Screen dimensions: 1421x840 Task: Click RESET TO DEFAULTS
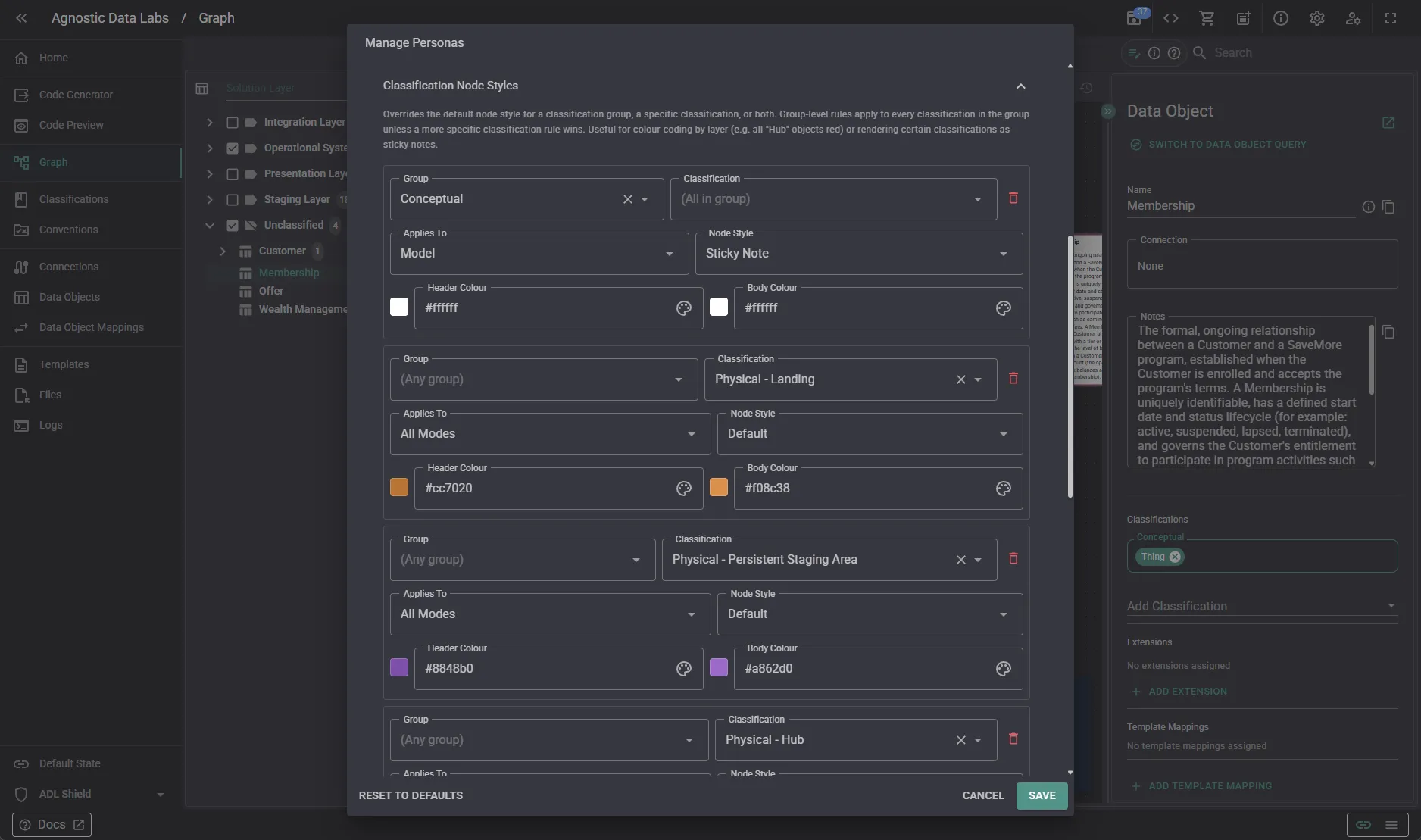[x=411, y=796]
